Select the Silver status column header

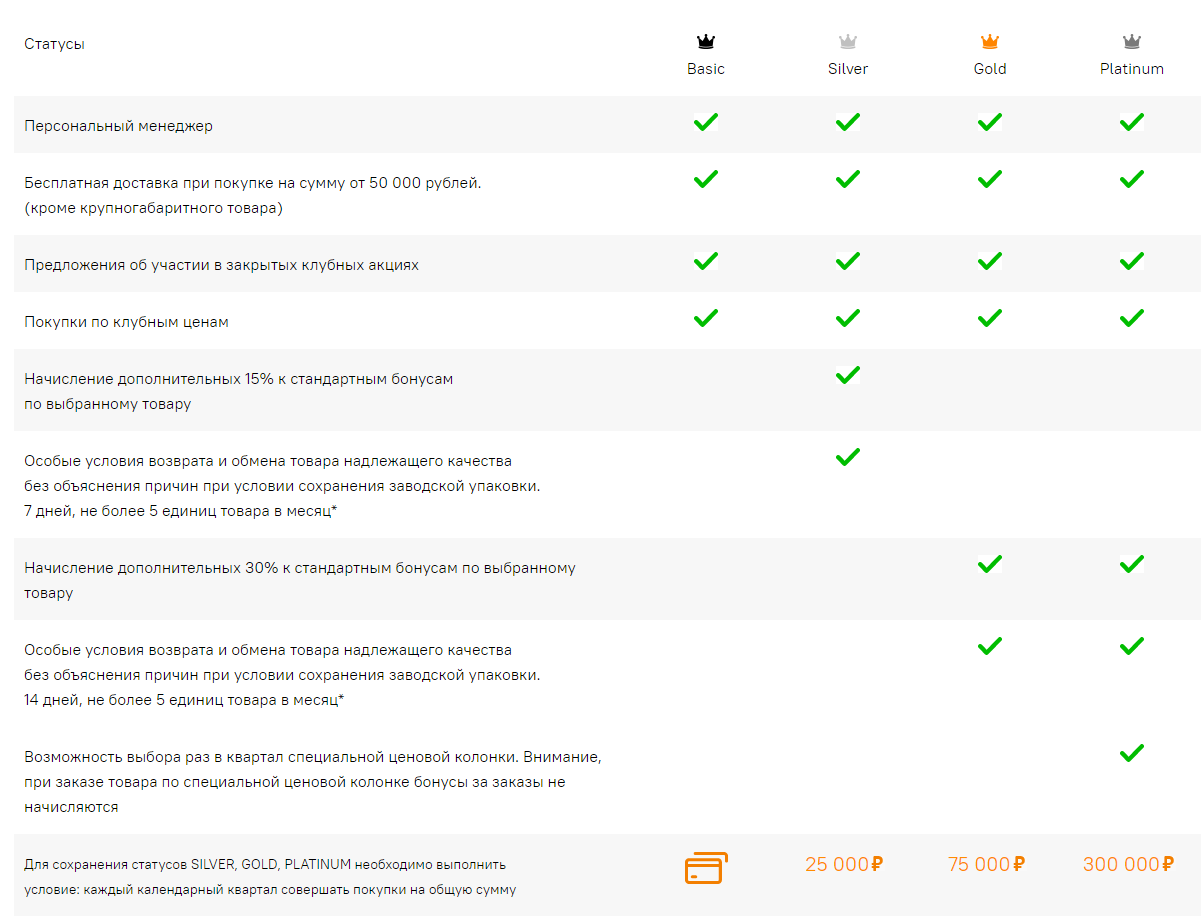point(848,69)
